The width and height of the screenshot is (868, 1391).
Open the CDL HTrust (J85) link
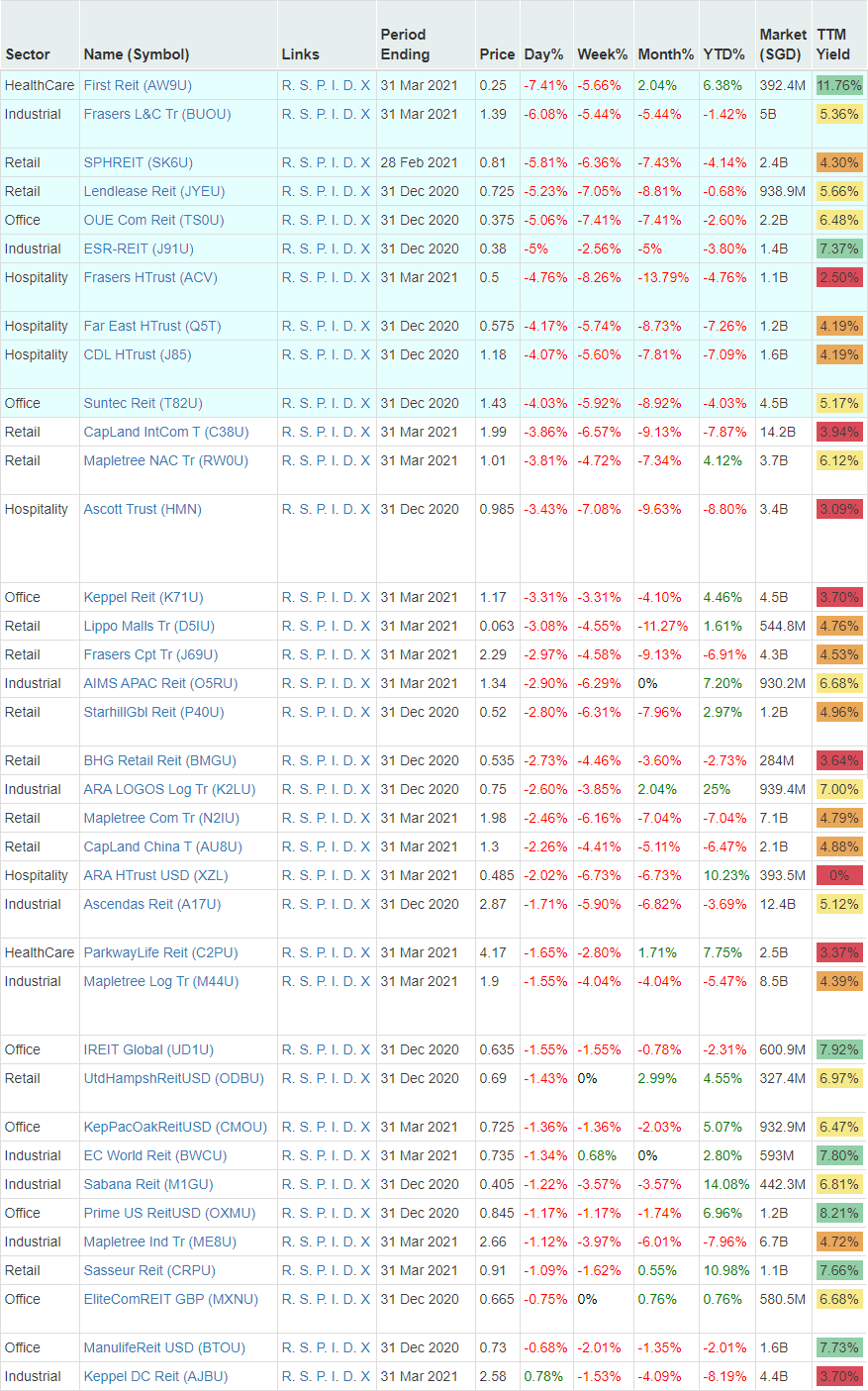(138, 354)
